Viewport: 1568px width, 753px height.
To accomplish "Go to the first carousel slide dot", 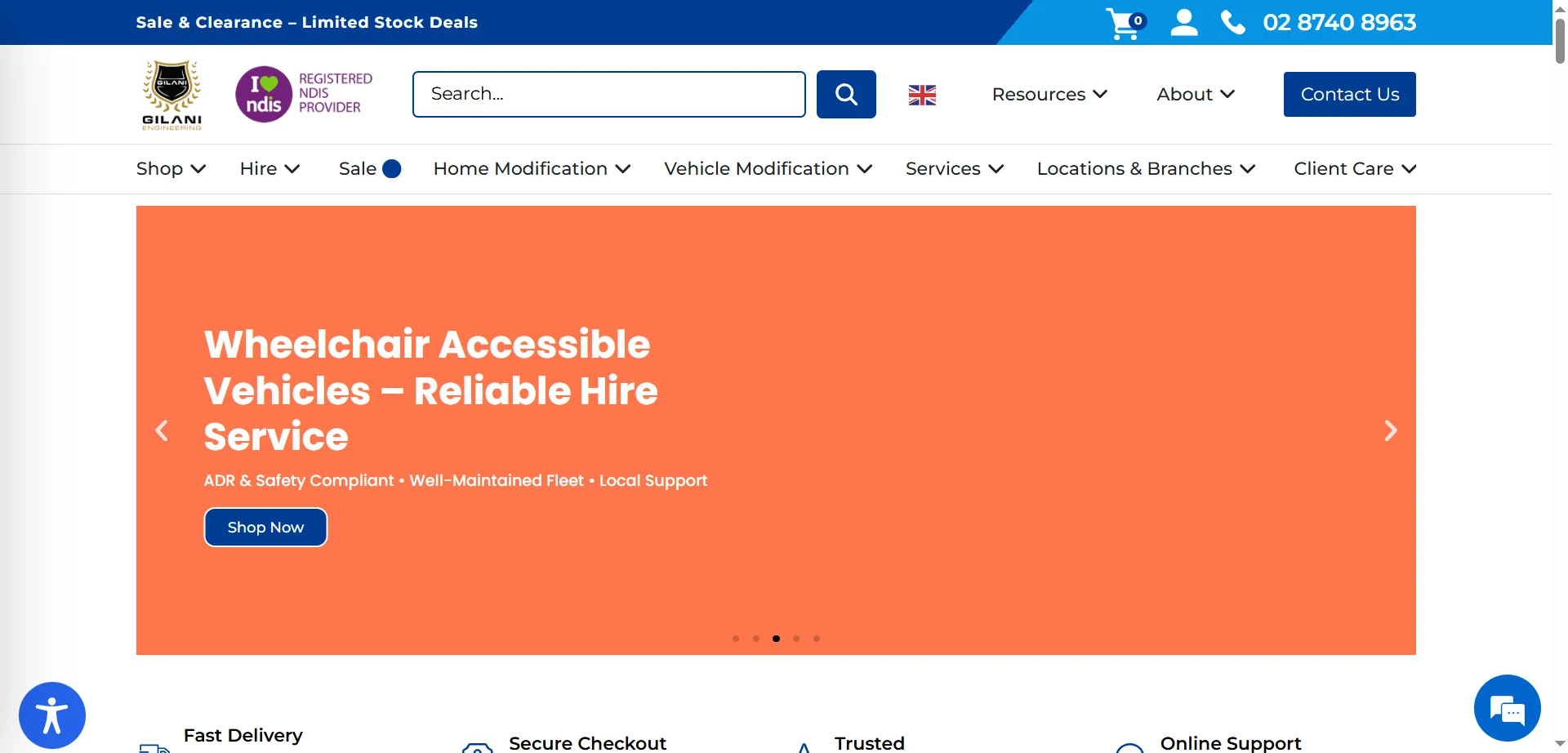I will pos(736,639).
